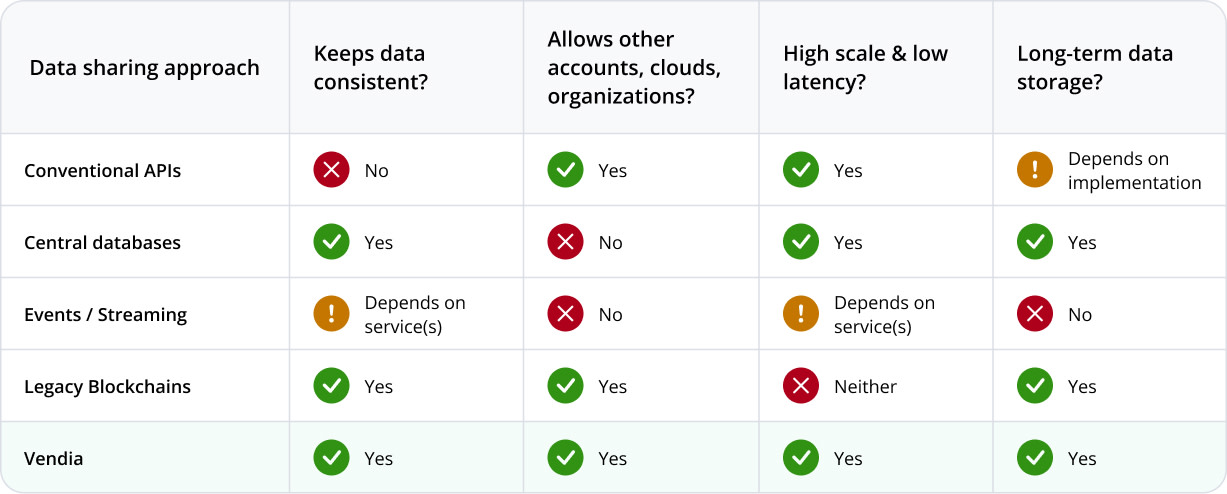Select the Long-term data storage? header
This screenshot has height=494, width=1227.
[x=1095, y=68]
